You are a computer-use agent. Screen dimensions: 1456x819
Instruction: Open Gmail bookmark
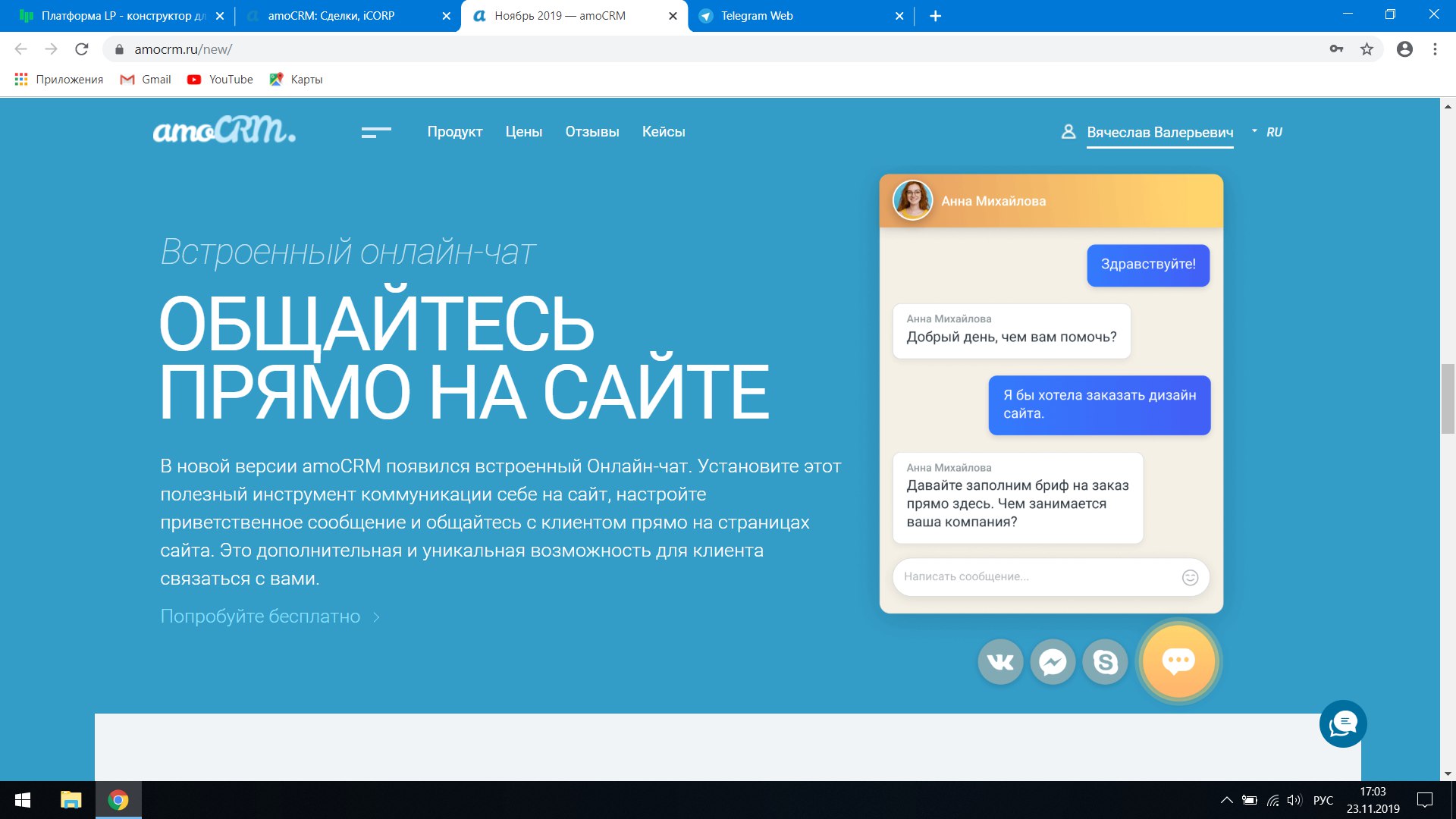146,80
